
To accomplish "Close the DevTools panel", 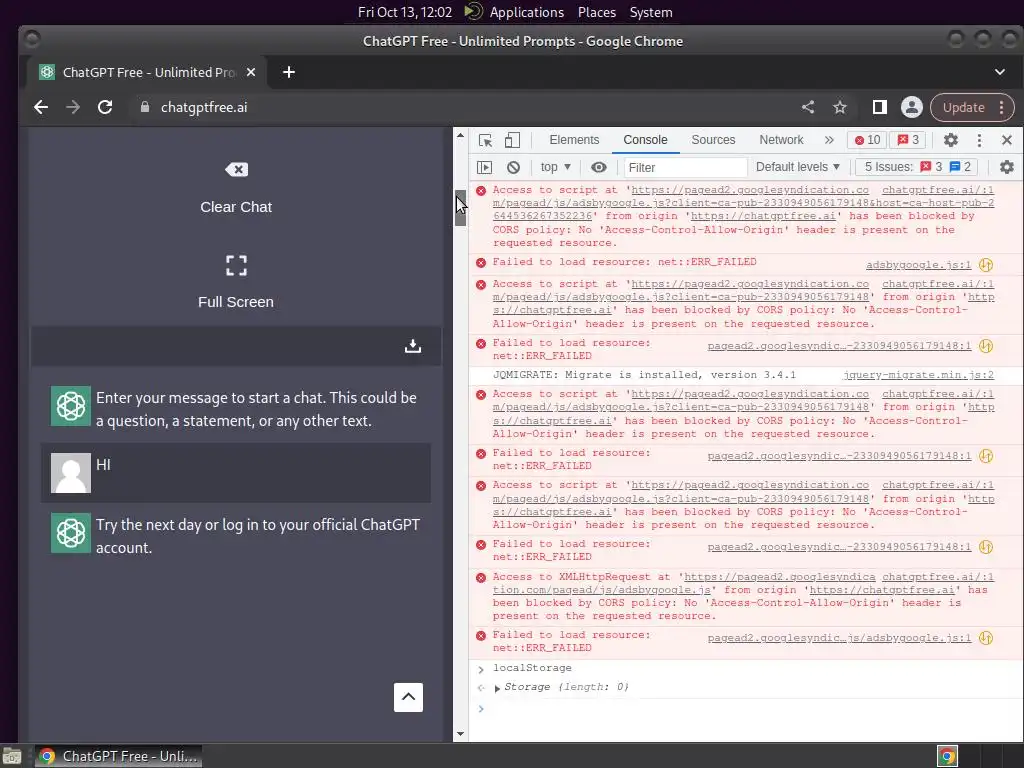I will (1007, 140).
